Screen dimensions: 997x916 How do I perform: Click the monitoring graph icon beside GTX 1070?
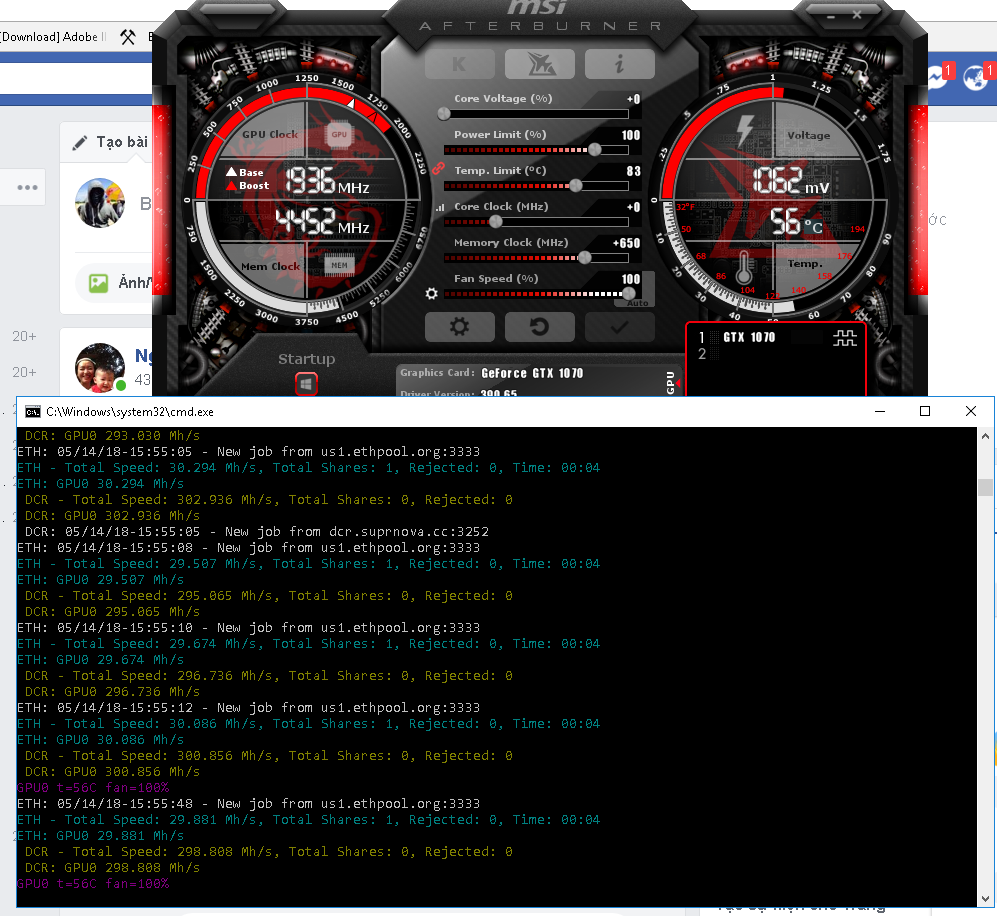click(x=845, y=338)
